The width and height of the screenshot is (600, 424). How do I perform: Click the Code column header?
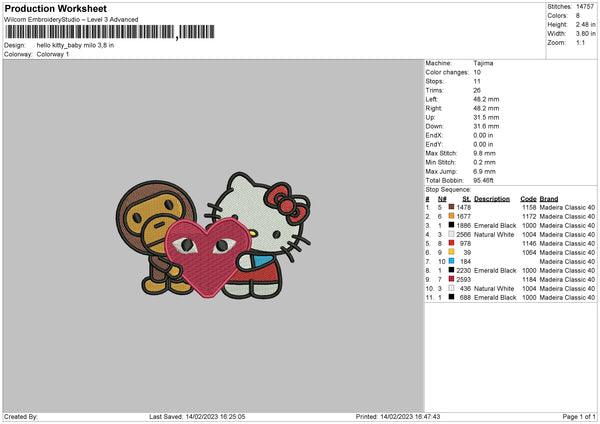528,198
